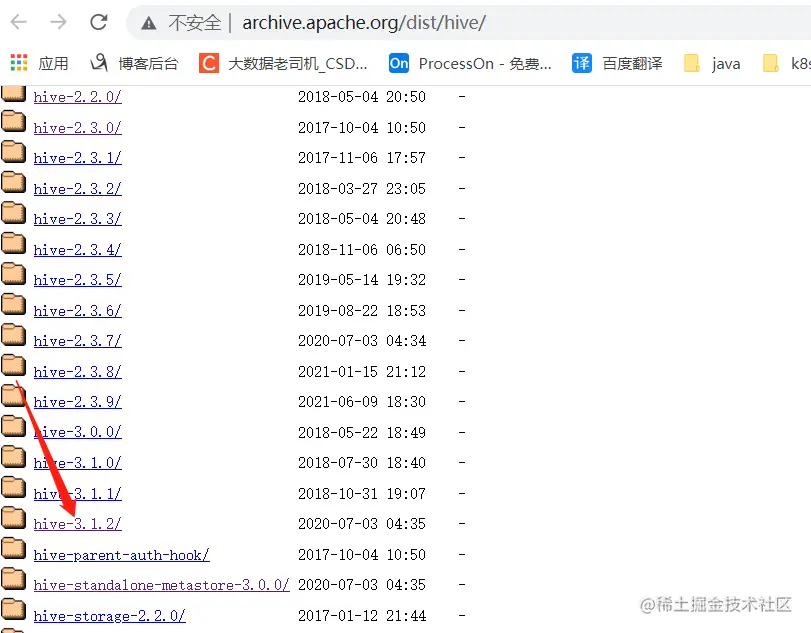Click the folder icon beside hive-3.1.2/

pyautogui.click(x=13, y=518)
